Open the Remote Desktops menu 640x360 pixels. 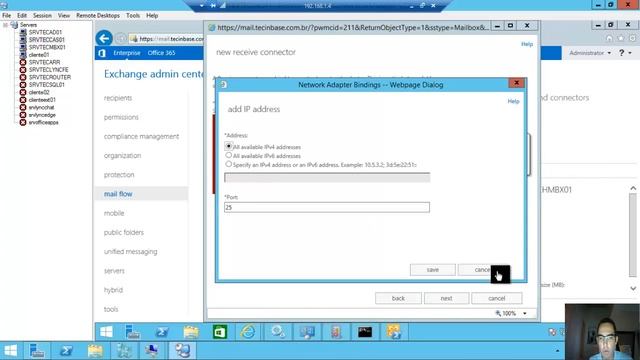pyautogui.click(x=98, y=16)
